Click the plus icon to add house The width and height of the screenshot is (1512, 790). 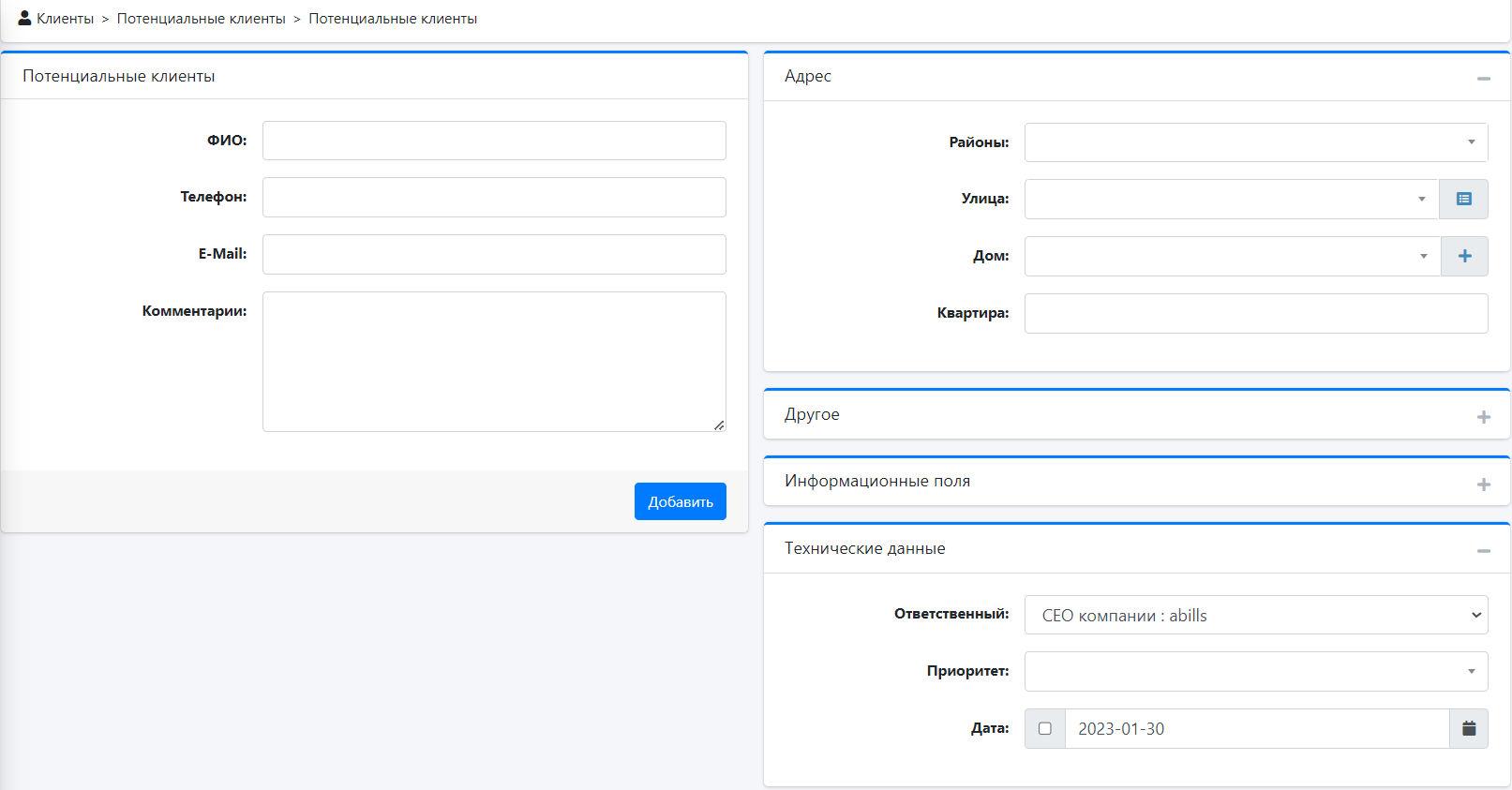[1464, 256]
